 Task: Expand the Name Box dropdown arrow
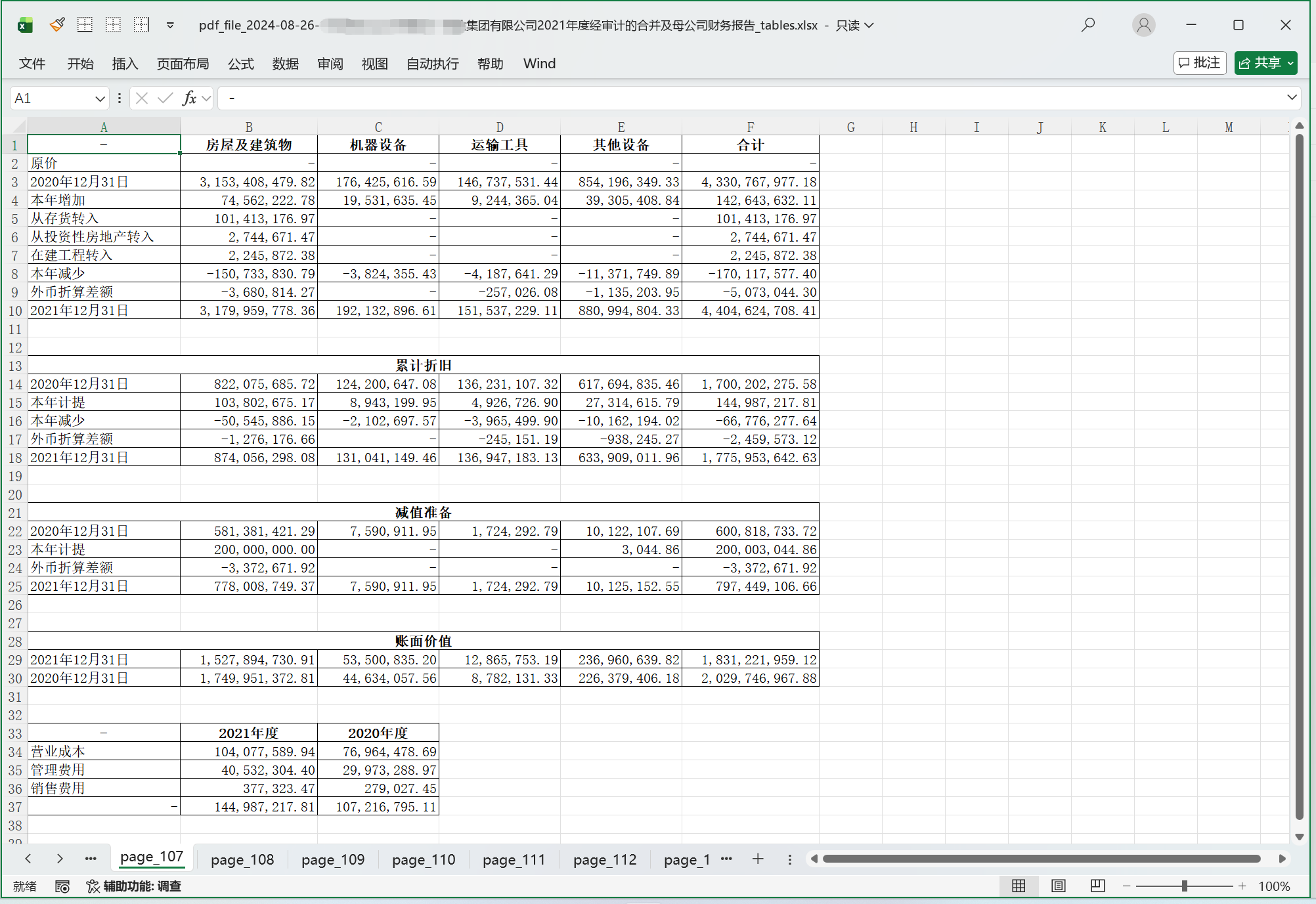[100, 98]
